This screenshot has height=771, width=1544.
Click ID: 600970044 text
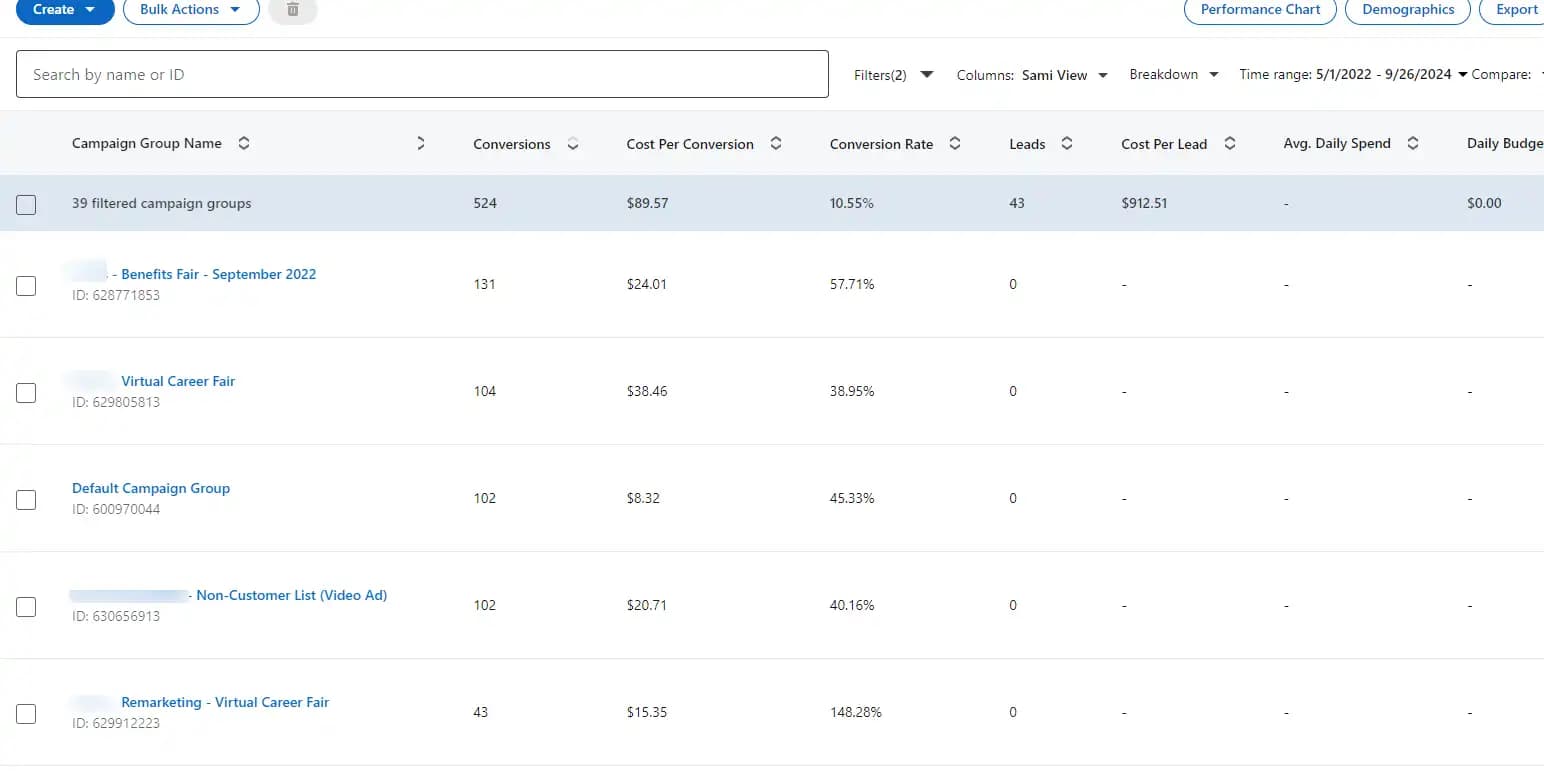coord(116,509)
